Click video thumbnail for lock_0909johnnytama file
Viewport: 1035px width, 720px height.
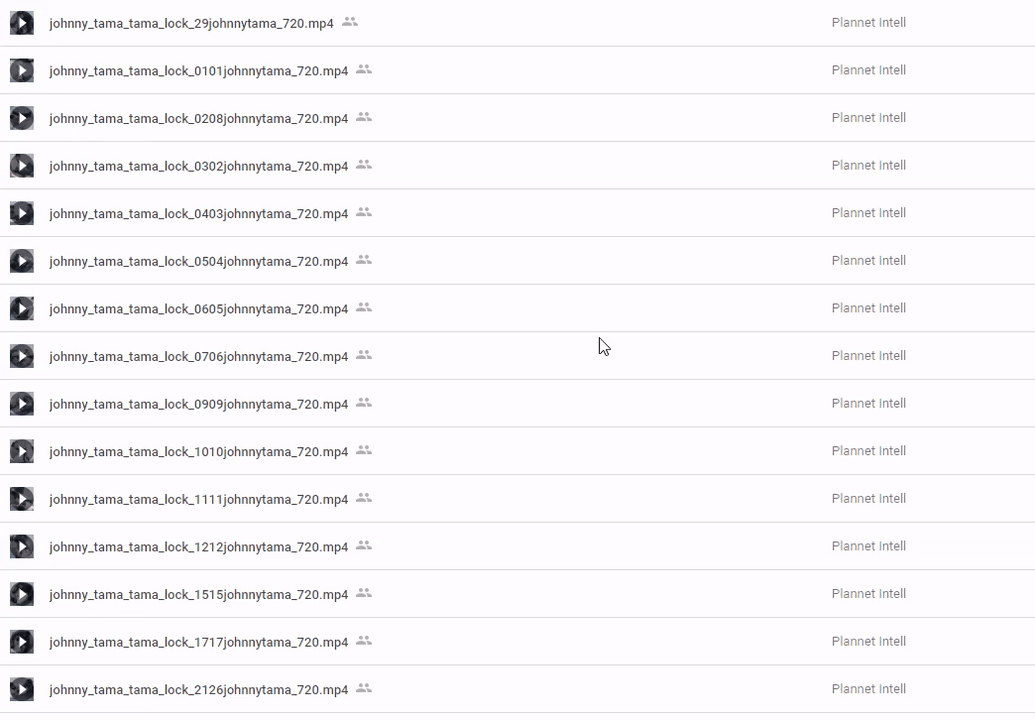tap(22, 404)
